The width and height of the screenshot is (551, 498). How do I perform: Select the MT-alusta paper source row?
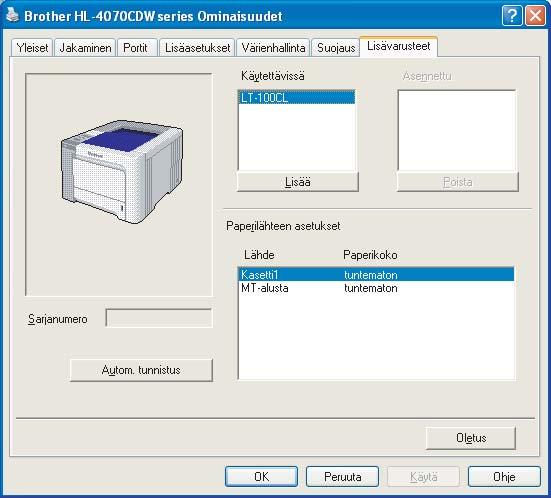tap(376, 288)
